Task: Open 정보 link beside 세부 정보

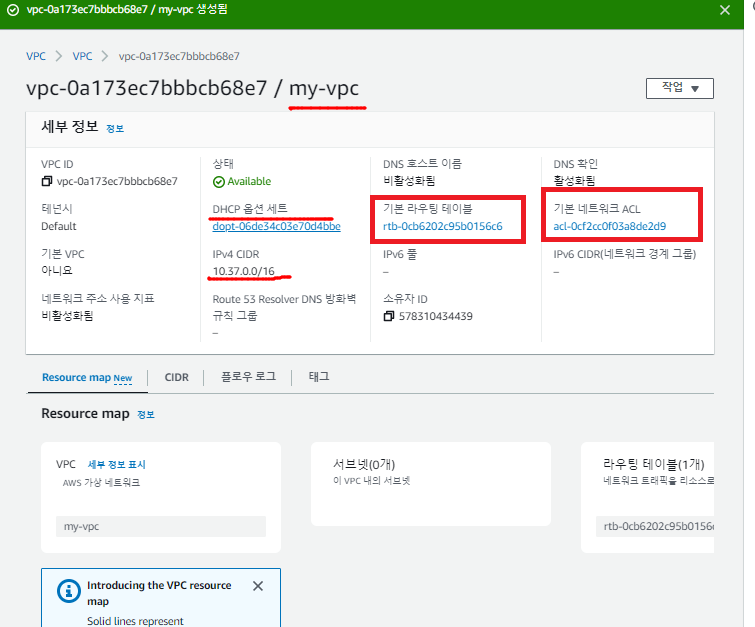Action: pyautogui.click(x=115, y=129)
